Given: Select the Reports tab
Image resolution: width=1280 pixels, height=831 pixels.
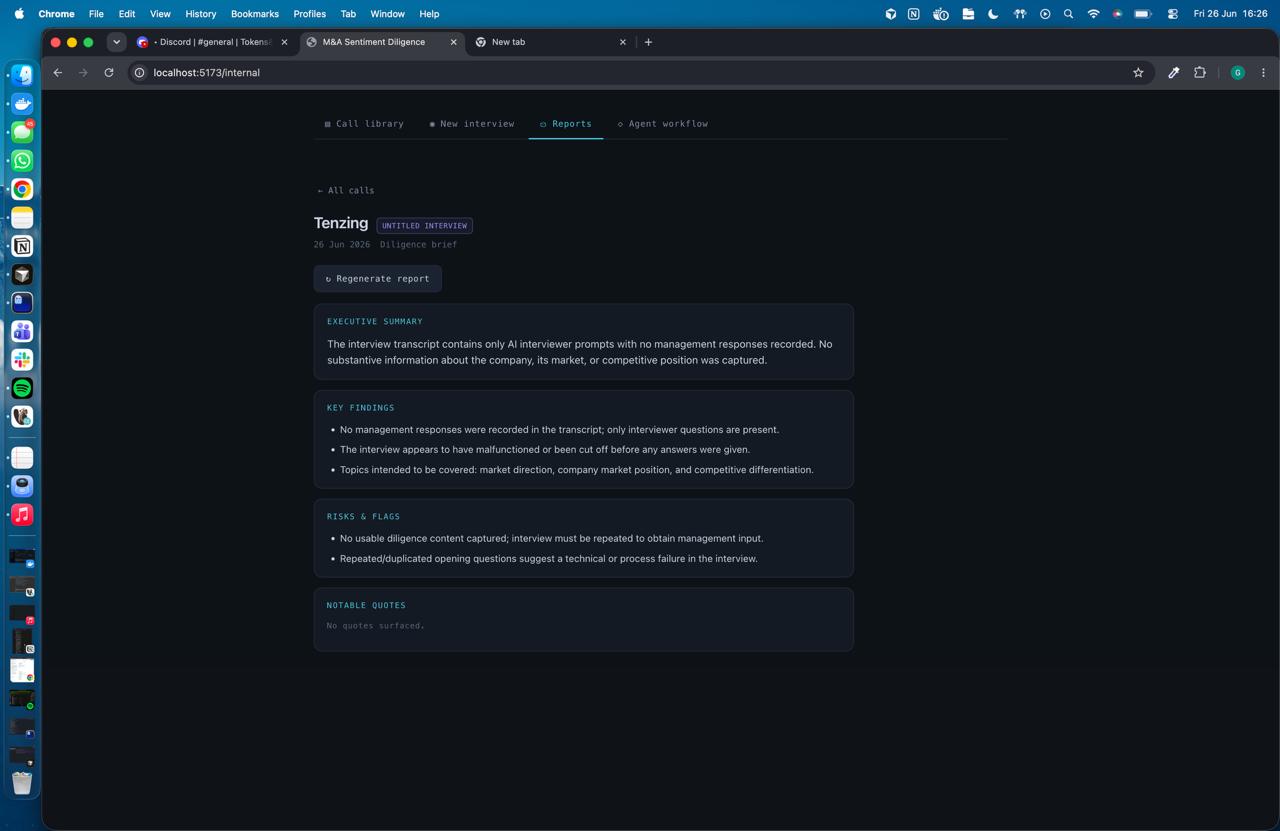Looking at the screenshot, I should pos(565,124).
